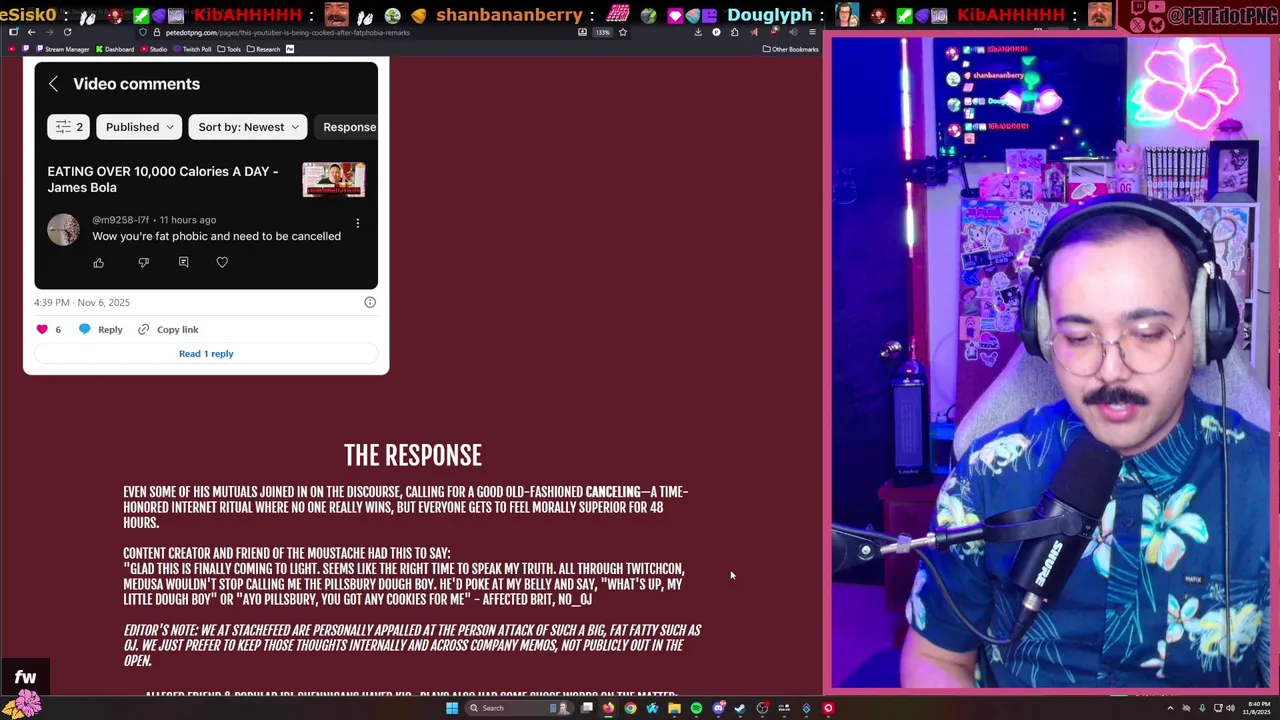This screenshot has height=720, width=1280.
Task: Open the browser hamburger menu
Action: (811, 32)
